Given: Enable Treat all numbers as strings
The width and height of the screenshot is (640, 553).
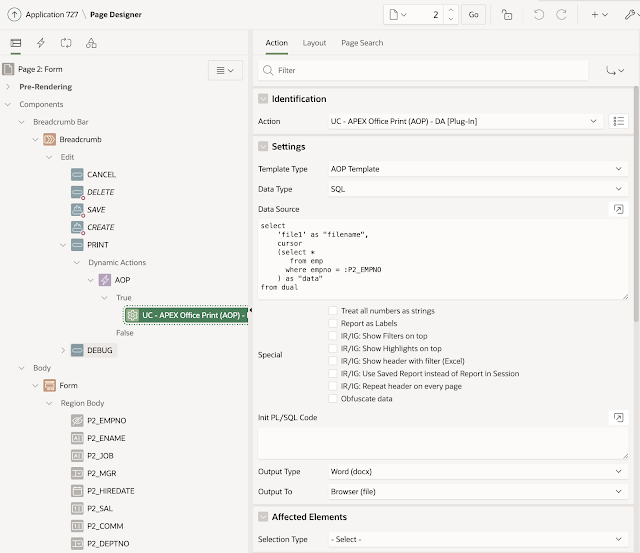Looking at the screenshot, I should pyautogui.click(x=333, y=311).
